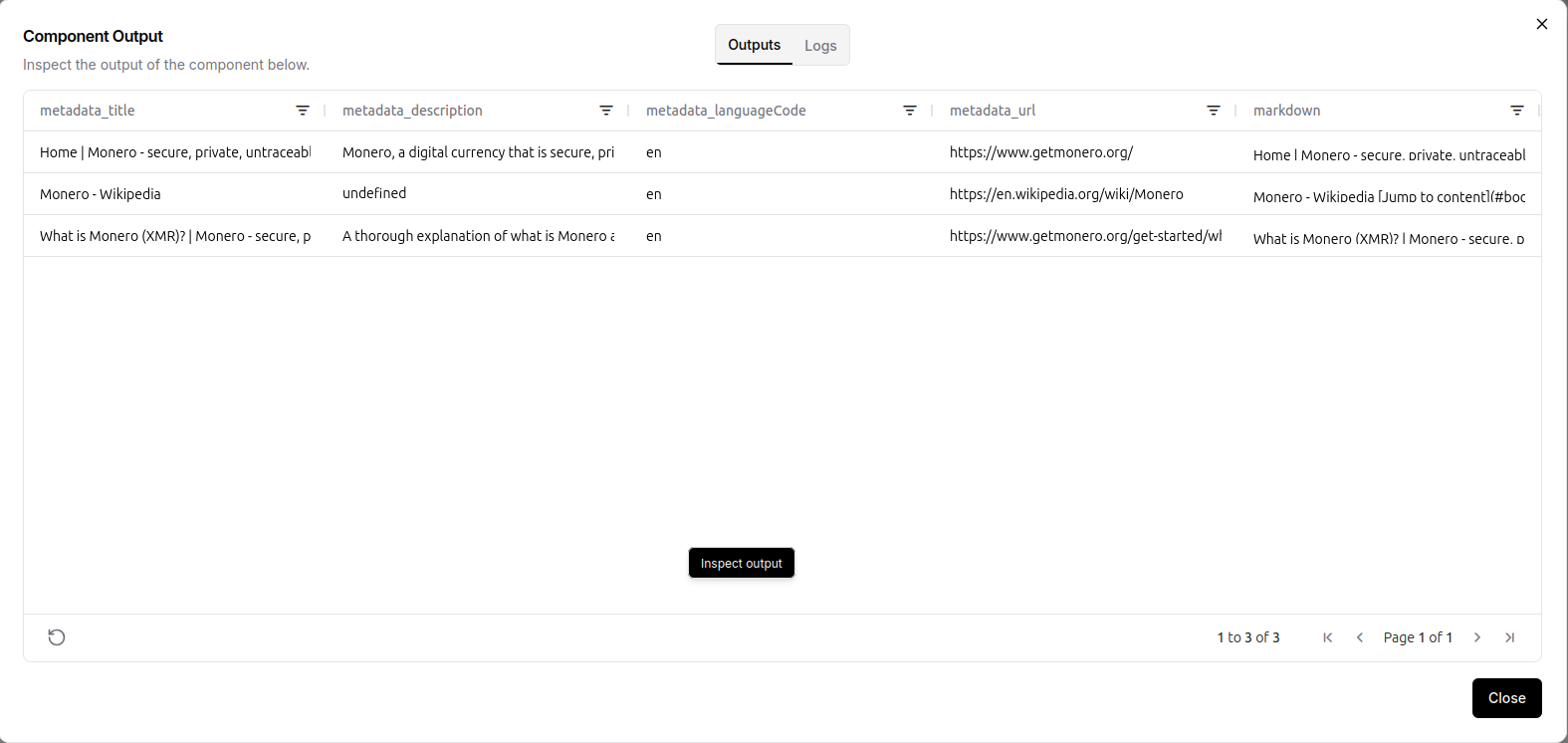The image size is (1568, 743).
Task: Sort by the metadata_url column header
Action: (x=993, y=111)
